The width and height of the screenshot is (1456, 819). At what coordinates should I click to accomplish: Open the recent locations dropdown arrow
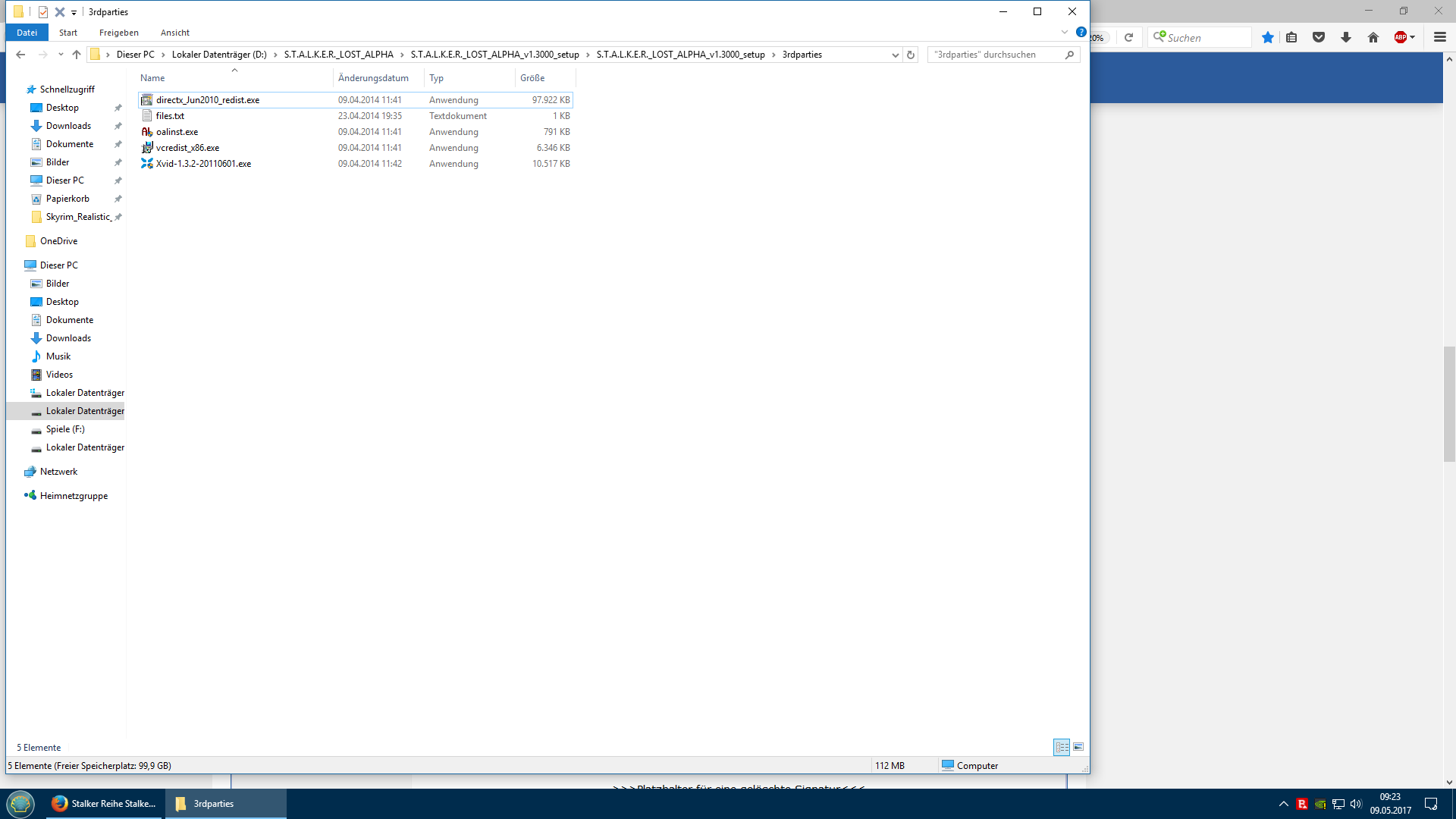[x=61, y=55]
